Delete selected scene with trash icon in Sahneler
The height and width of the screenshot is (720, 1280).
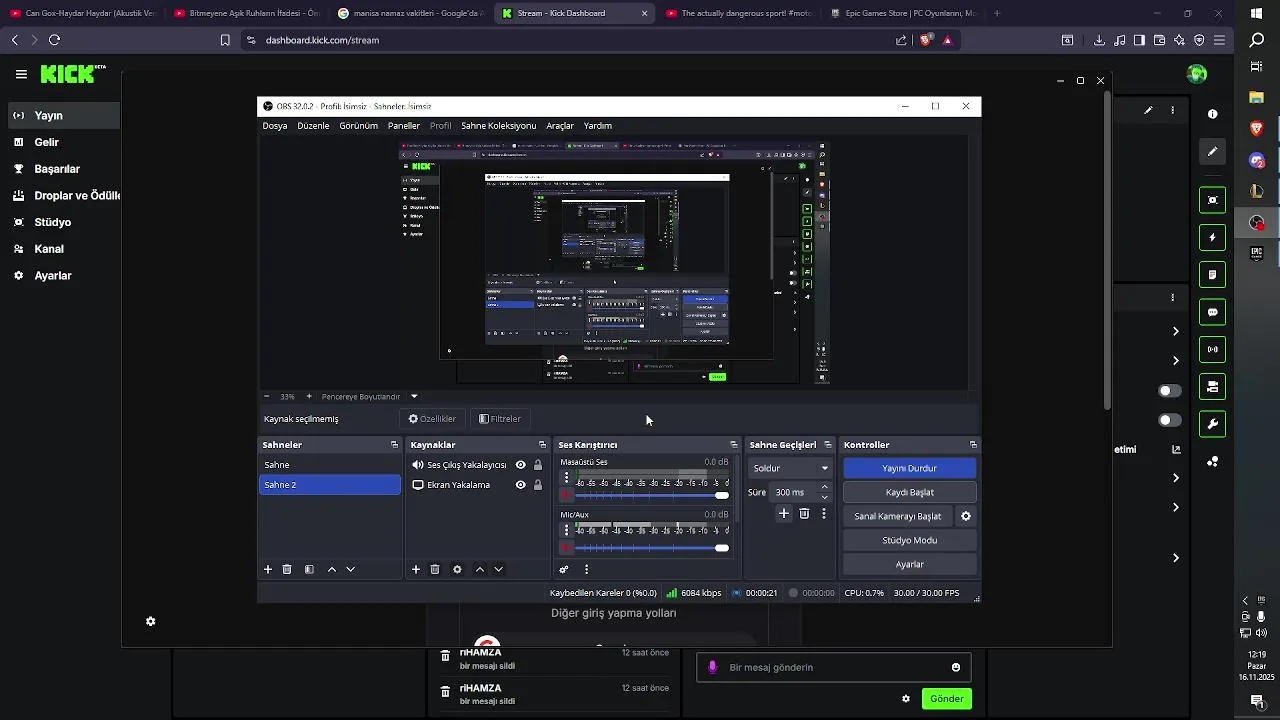coord(287,569)
